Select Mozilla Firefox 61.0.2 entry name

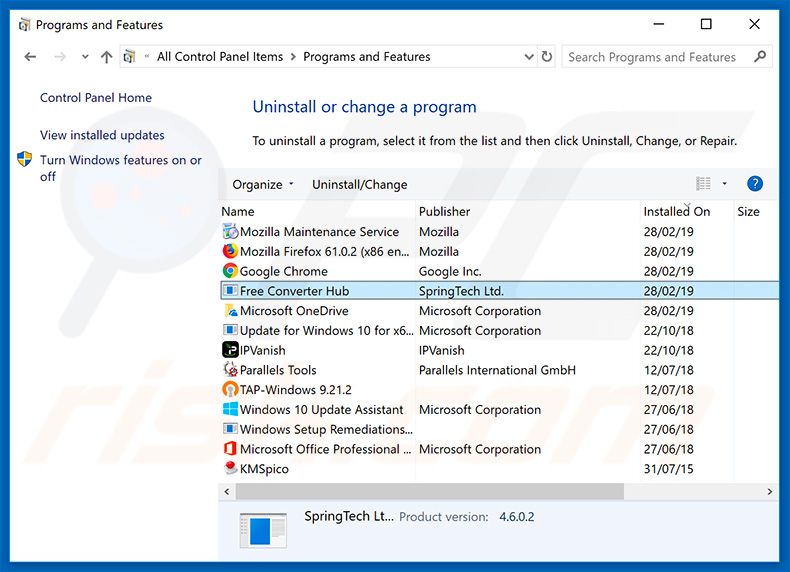pos(324,251)
